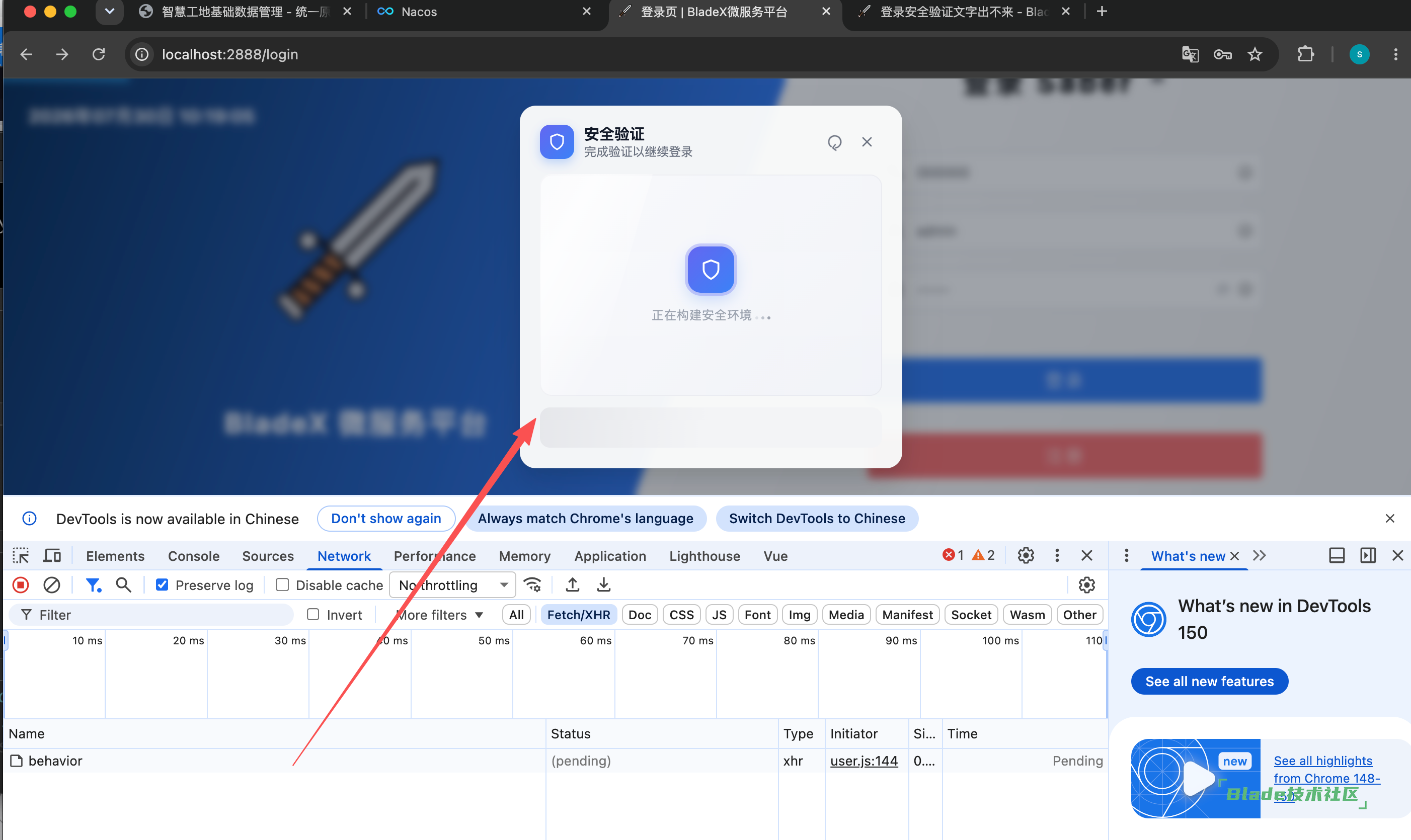Open the Elements panel
This screenshot has width=1411, height=840.
point(115,556)
